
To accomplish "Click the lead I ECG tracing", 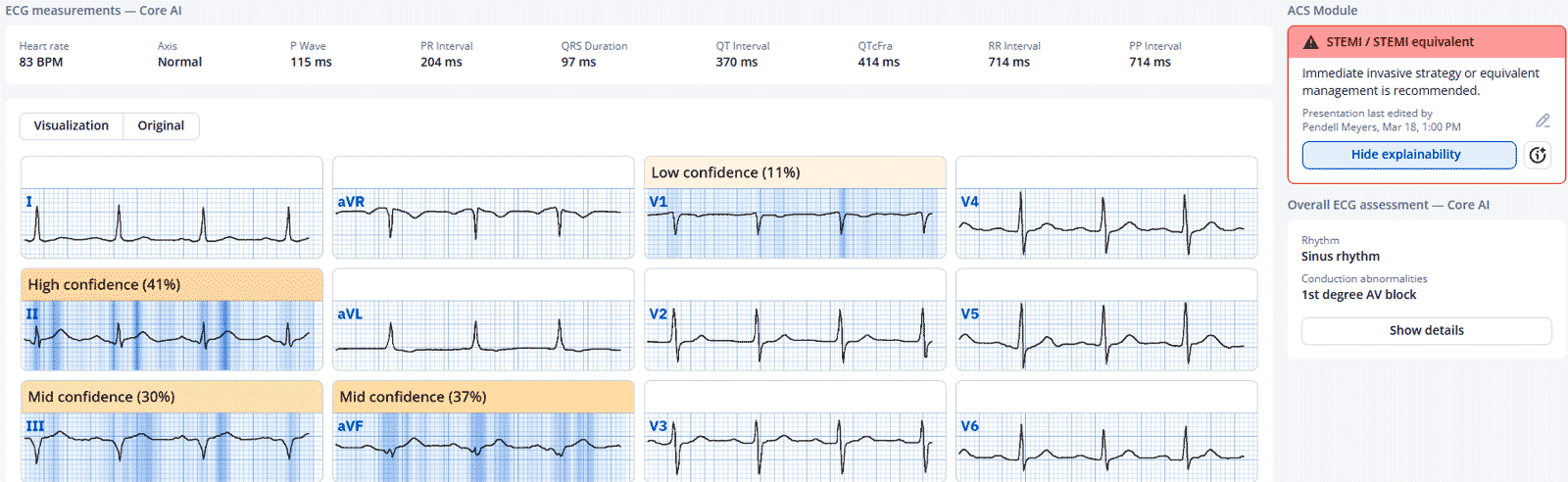I will click(171, 223).
